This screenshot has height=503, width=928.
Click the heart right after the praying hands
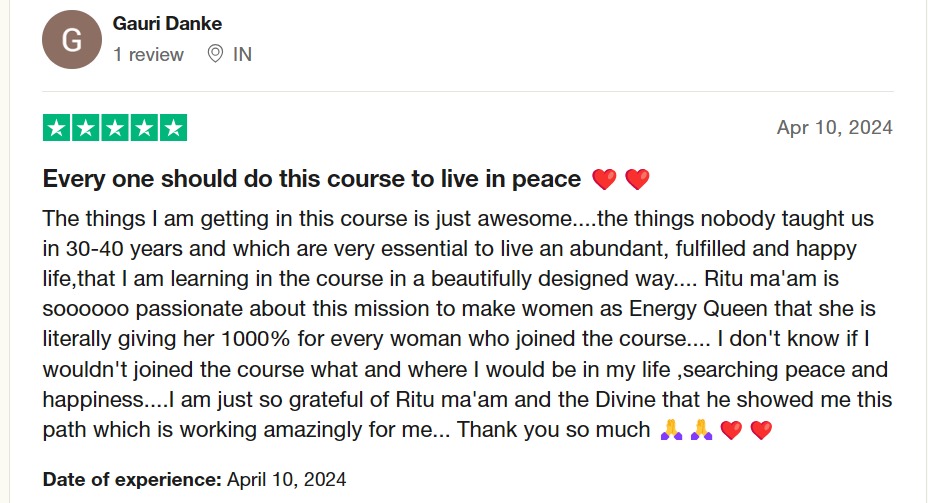click(x=731, y=431)
